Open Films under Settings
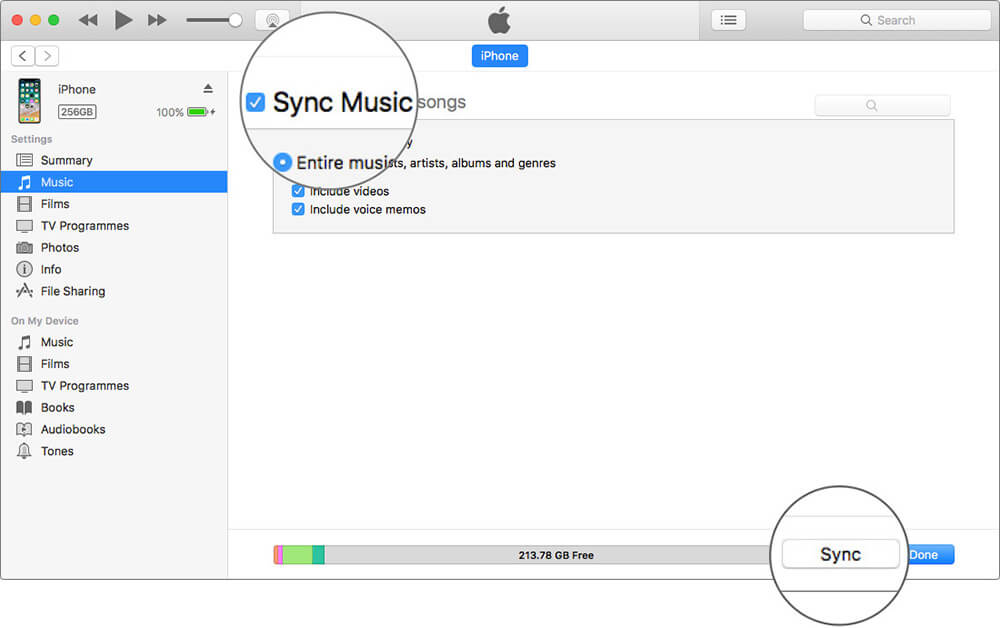This screenshot has width=1000, height=628. coord(114,203)
